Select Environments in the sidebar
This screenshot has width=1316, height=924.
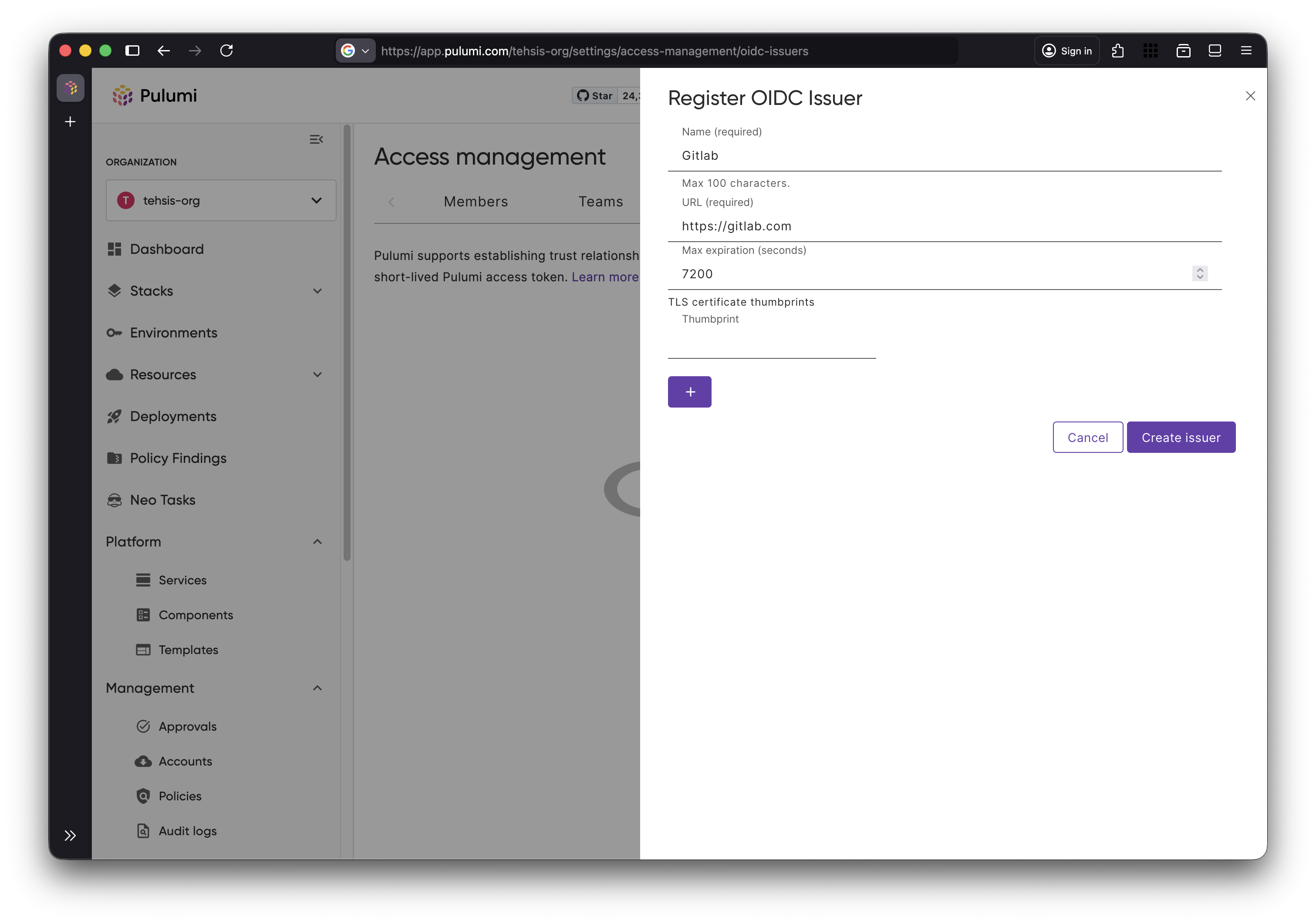tap(173, 332)
